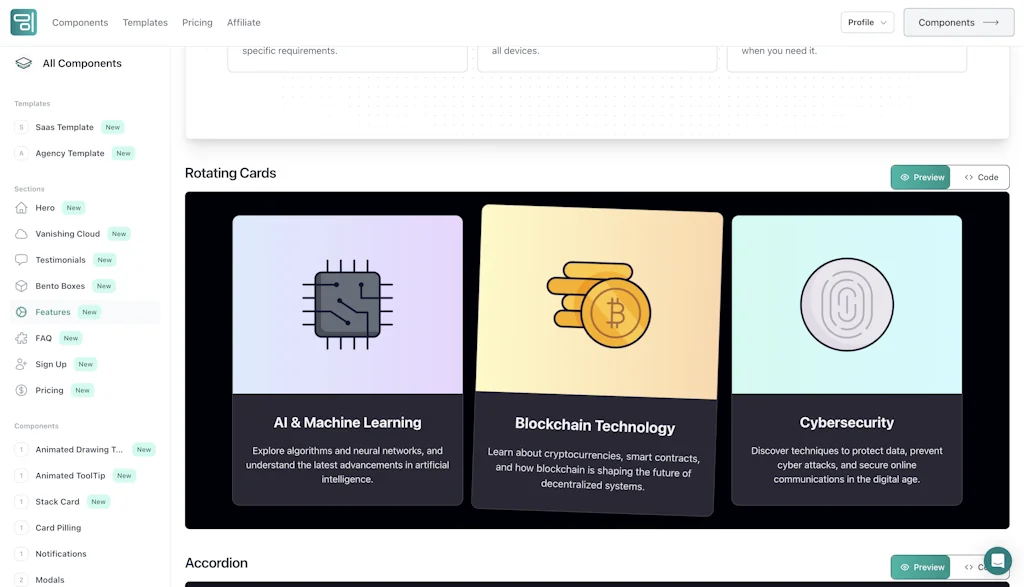This screenshot has height=587, width=1024.
Task: Open the chat widget bubble
Action: 997,560
